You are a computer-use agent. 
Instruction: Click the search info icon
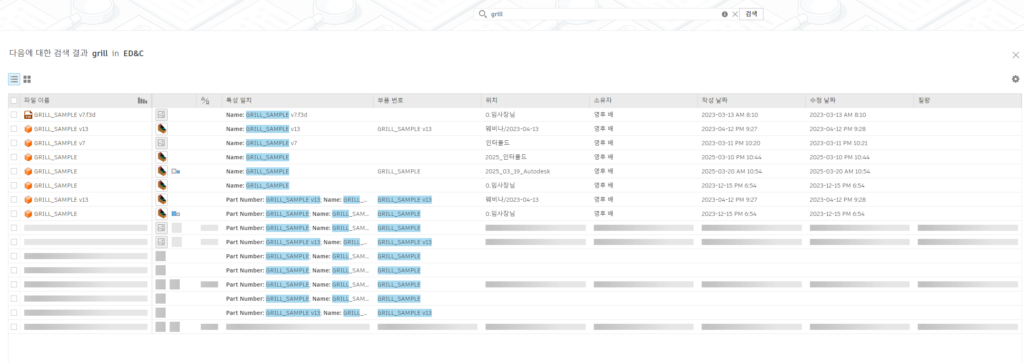click(x=724, y=14)
